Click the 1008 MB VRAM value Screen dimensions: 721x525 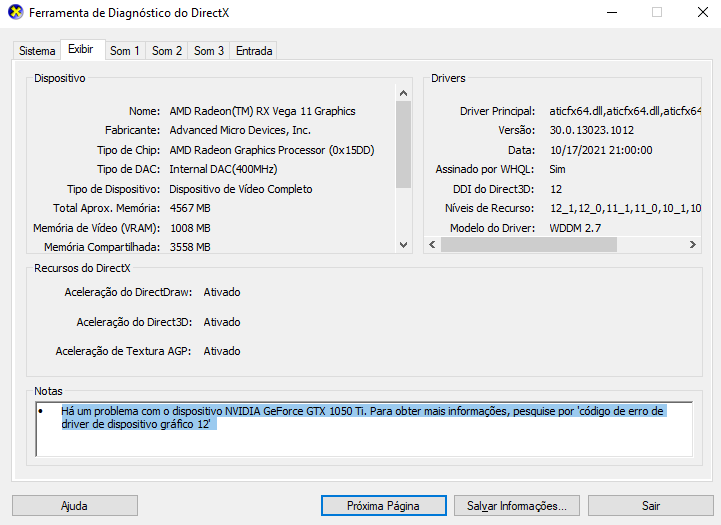[190, 228]
